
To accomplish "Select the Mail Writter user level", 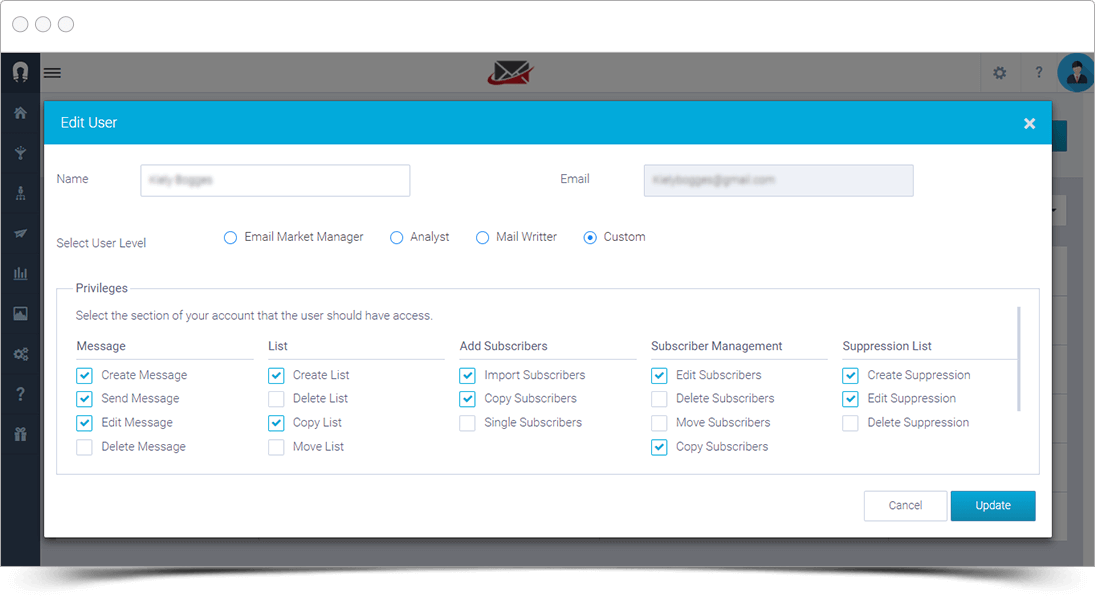I will 482,237.
